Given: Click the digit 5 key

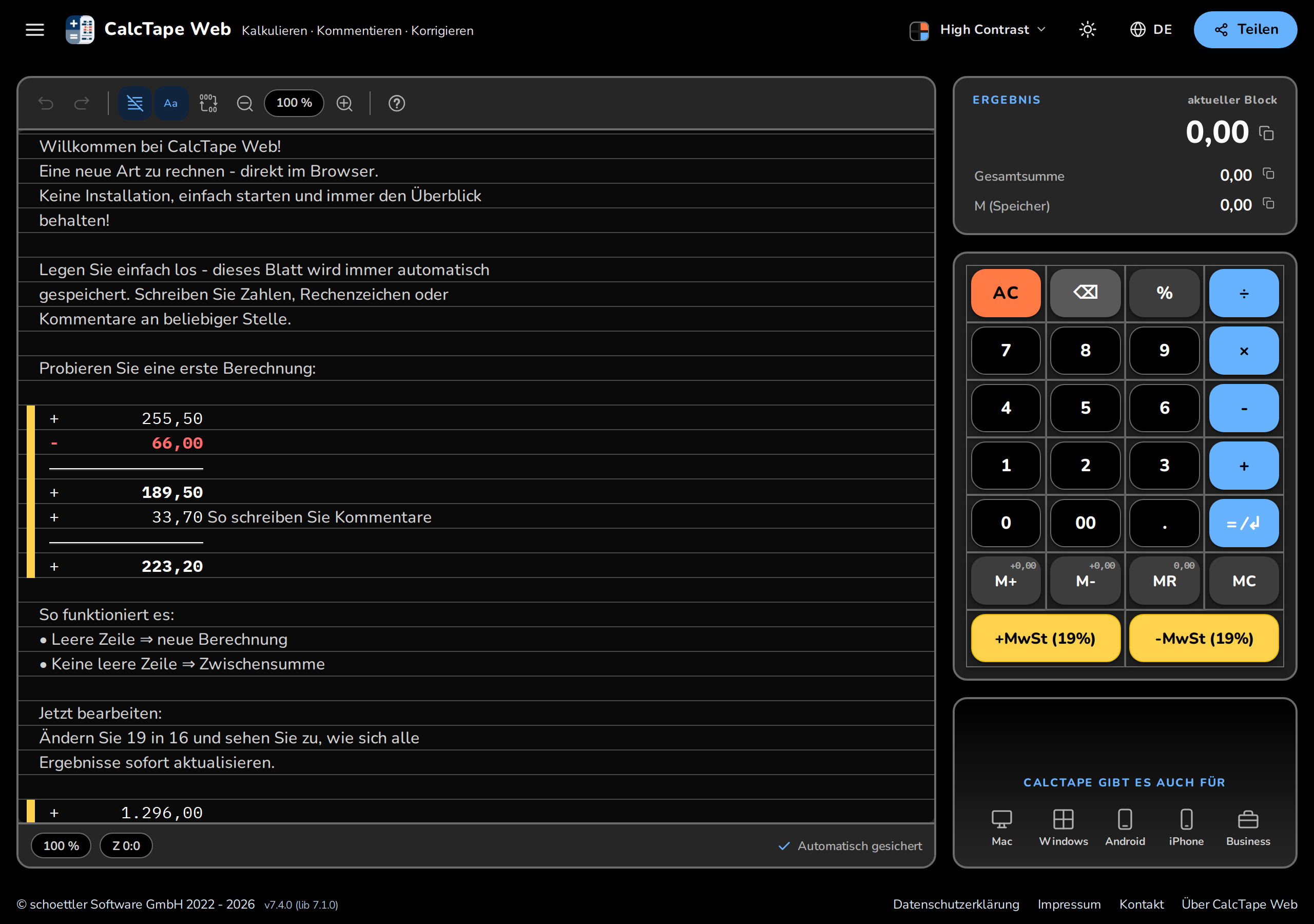Looking at the screenshot, I should (1085, 408).
